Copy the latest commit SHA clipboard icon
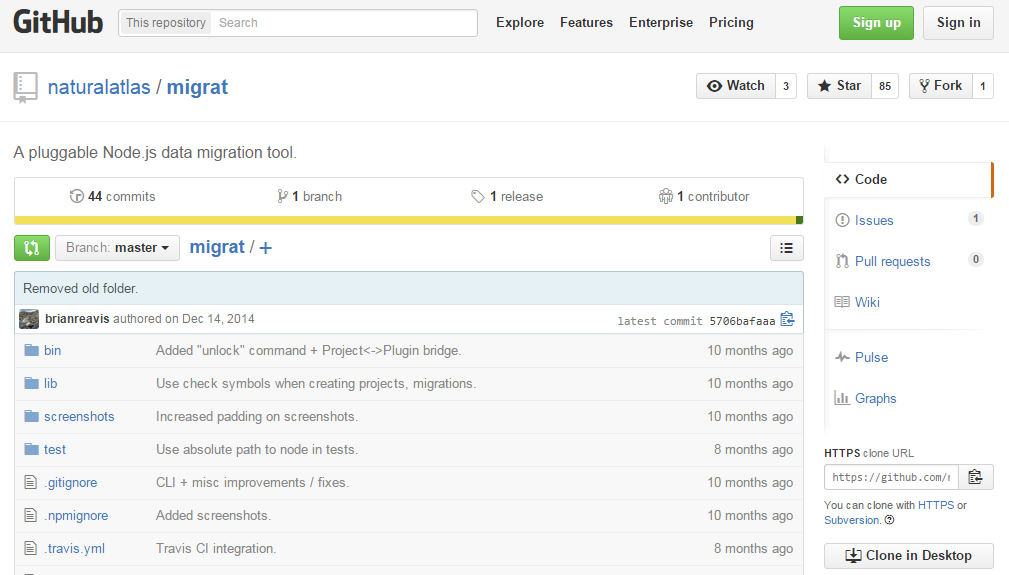The height and width of the screenshot is (575, 1009). click(787, 319)
